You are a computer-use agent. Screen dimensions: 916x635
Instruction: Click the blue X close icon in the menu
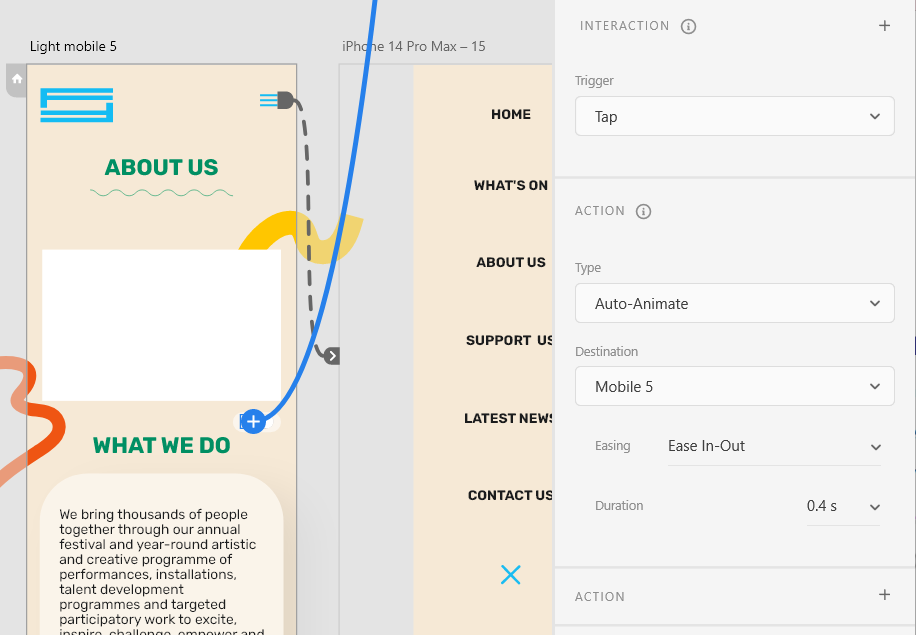click(x=510, y=574)
